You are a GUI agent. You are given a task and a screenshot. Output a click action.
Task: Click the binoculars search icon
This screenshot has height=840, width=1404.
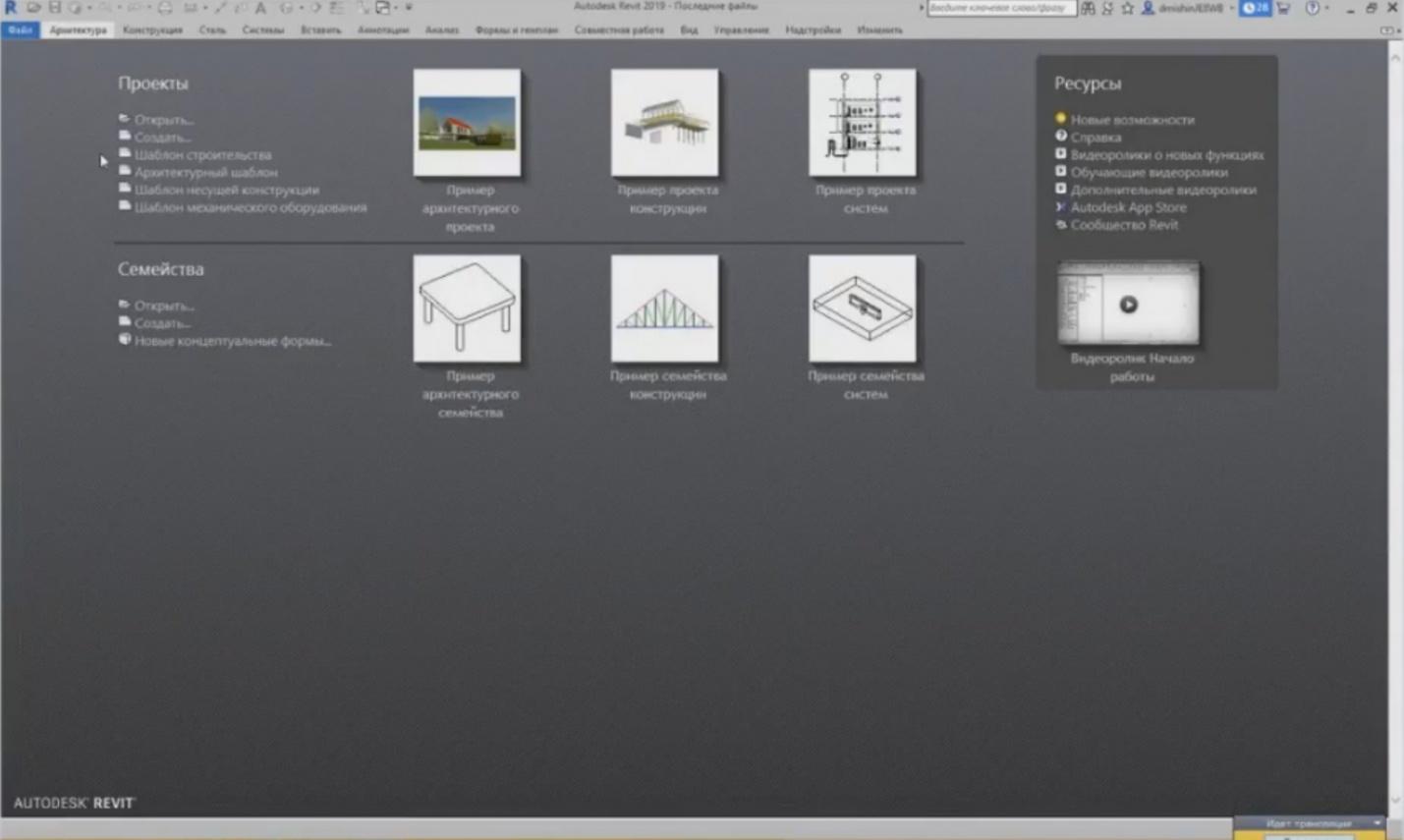1088,8
